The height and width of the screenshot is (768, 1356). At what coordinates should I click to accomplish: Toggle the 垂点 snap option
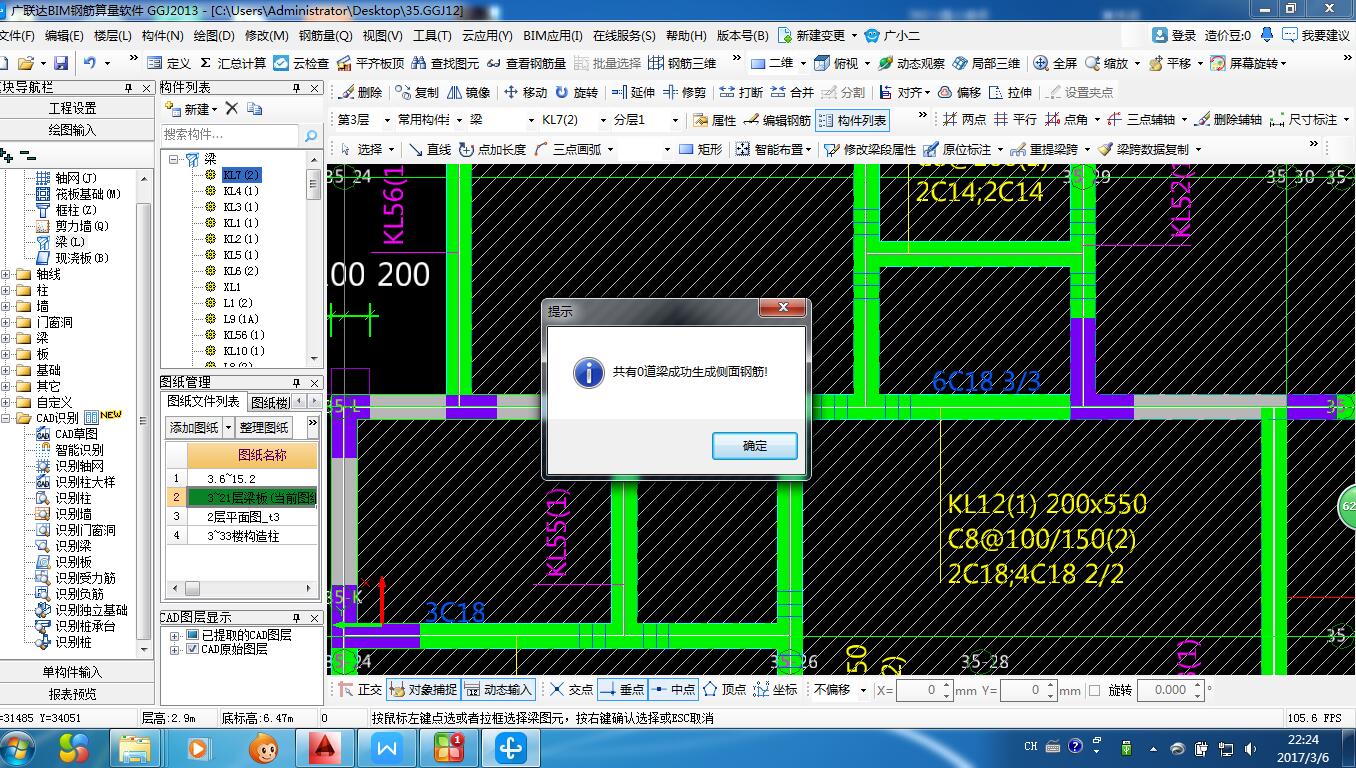click(x=621, y=690)
